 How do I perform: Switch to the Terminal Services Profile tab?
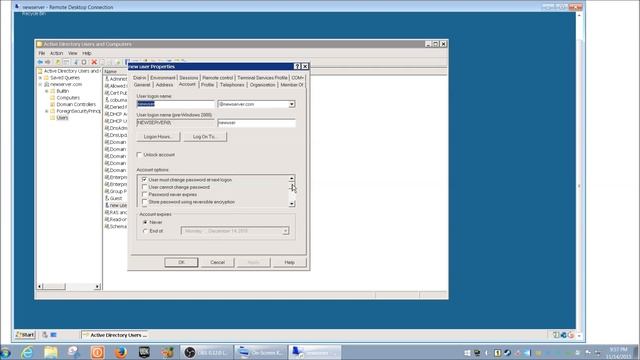tap(262, 78)
